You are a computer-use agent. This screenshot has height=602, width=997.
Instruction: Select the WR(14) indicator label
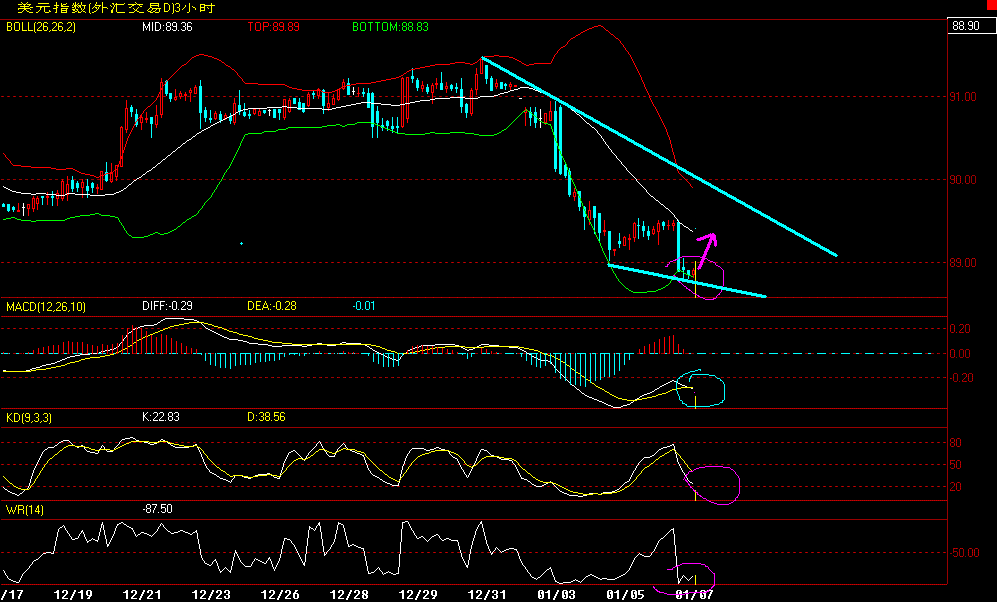(x=25, y=510)
